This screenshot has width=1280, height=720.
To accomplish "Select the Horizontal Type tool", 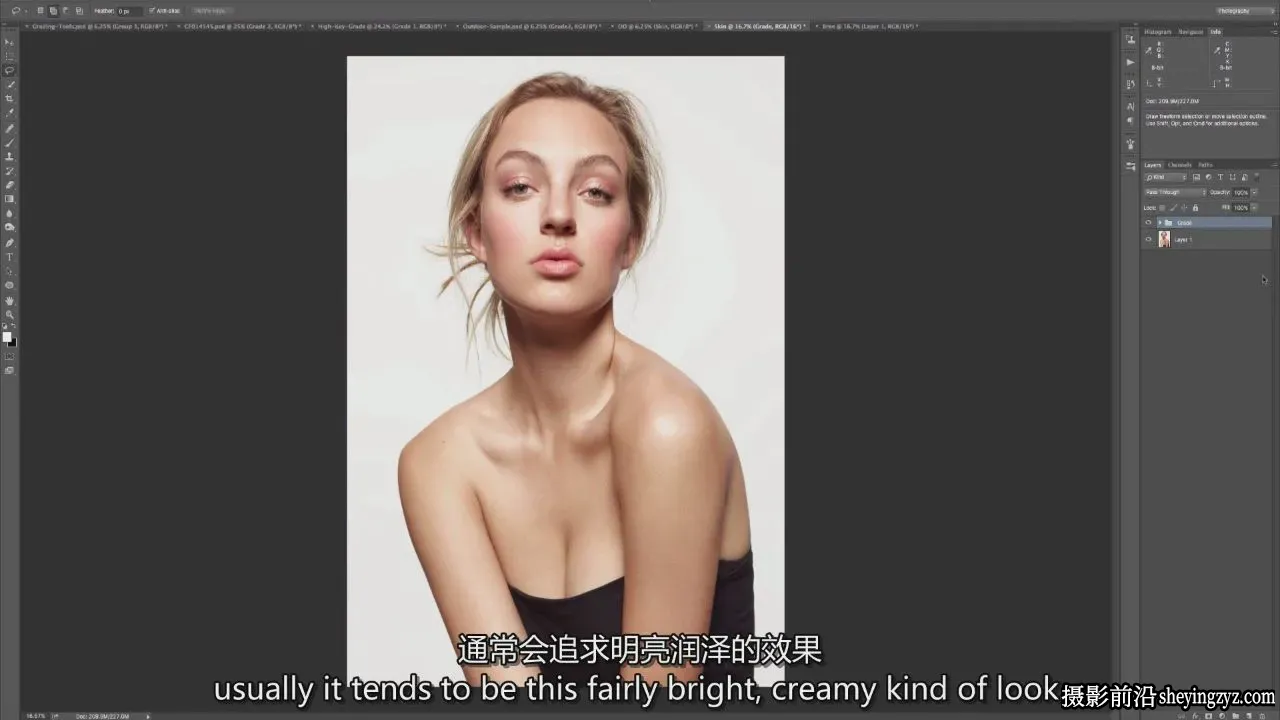I will 10,257.
